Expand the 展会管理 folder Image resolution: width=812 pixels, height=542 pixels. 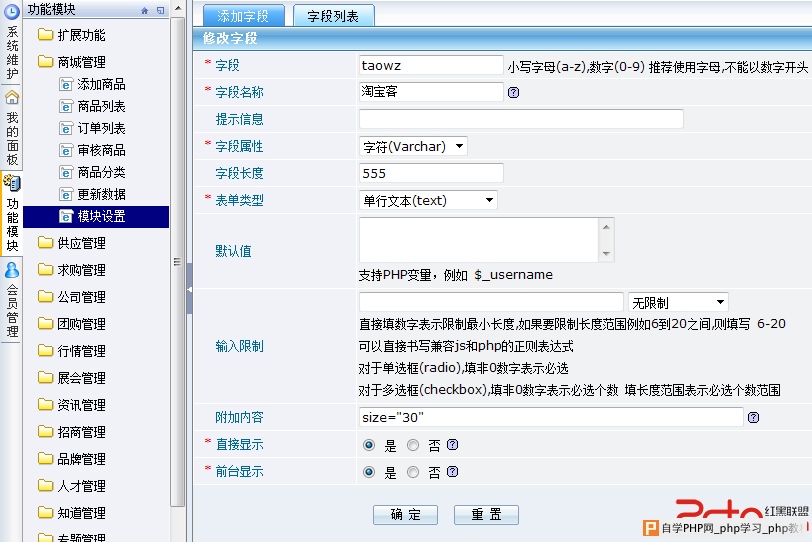[71, 378]
